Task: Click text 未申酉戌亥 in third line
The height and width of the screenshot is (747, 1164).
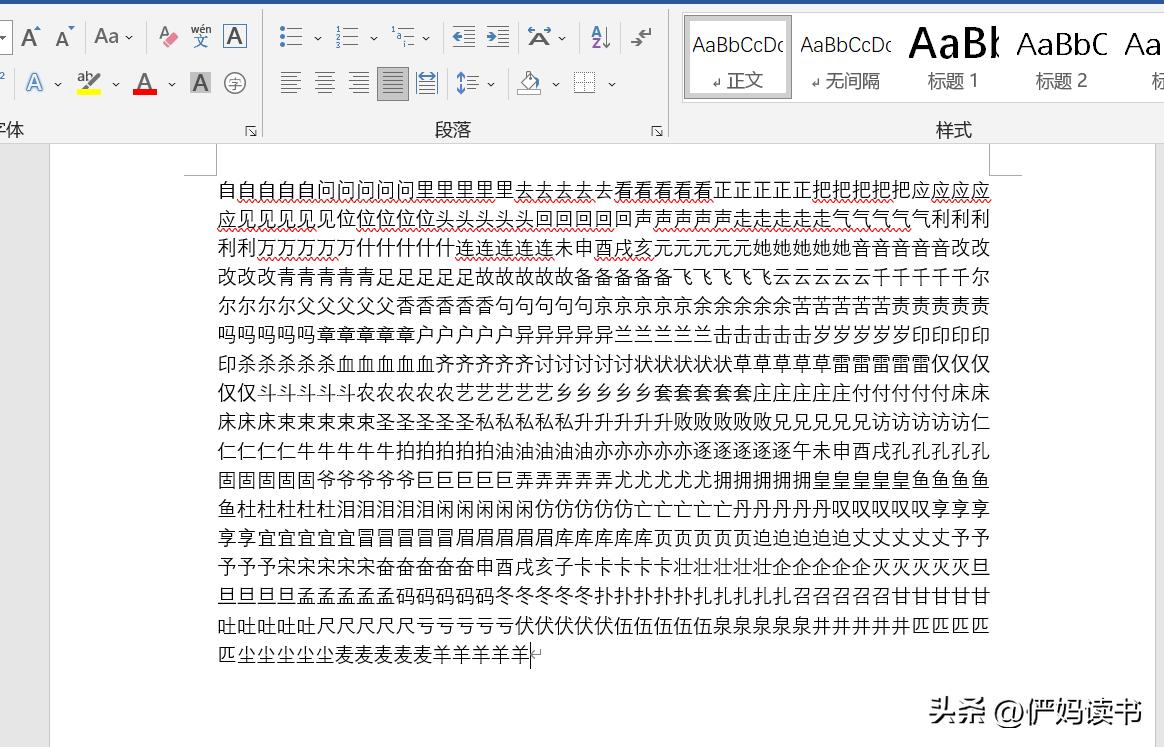Action: point(604,248)
